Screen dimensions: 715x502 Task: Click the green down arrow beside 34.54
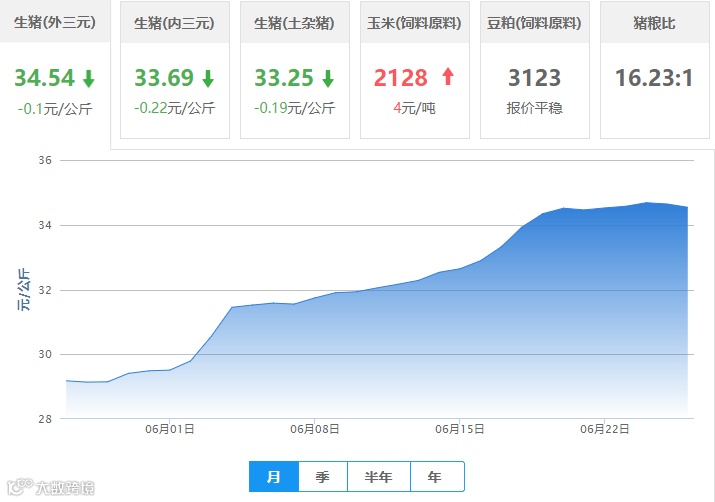point(89,78)
